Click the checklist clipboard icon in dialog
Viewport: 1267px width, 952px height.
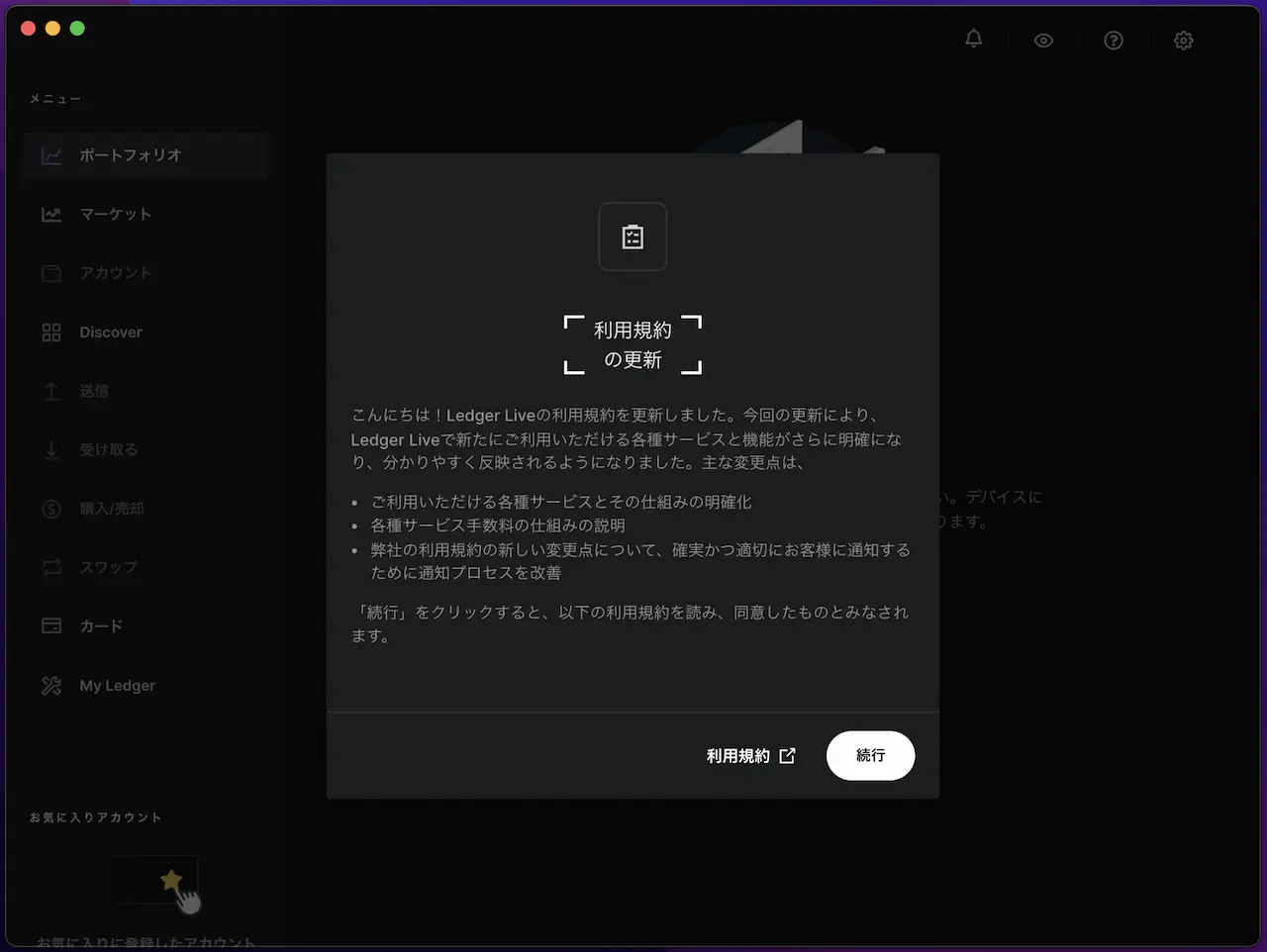(633, 237)
